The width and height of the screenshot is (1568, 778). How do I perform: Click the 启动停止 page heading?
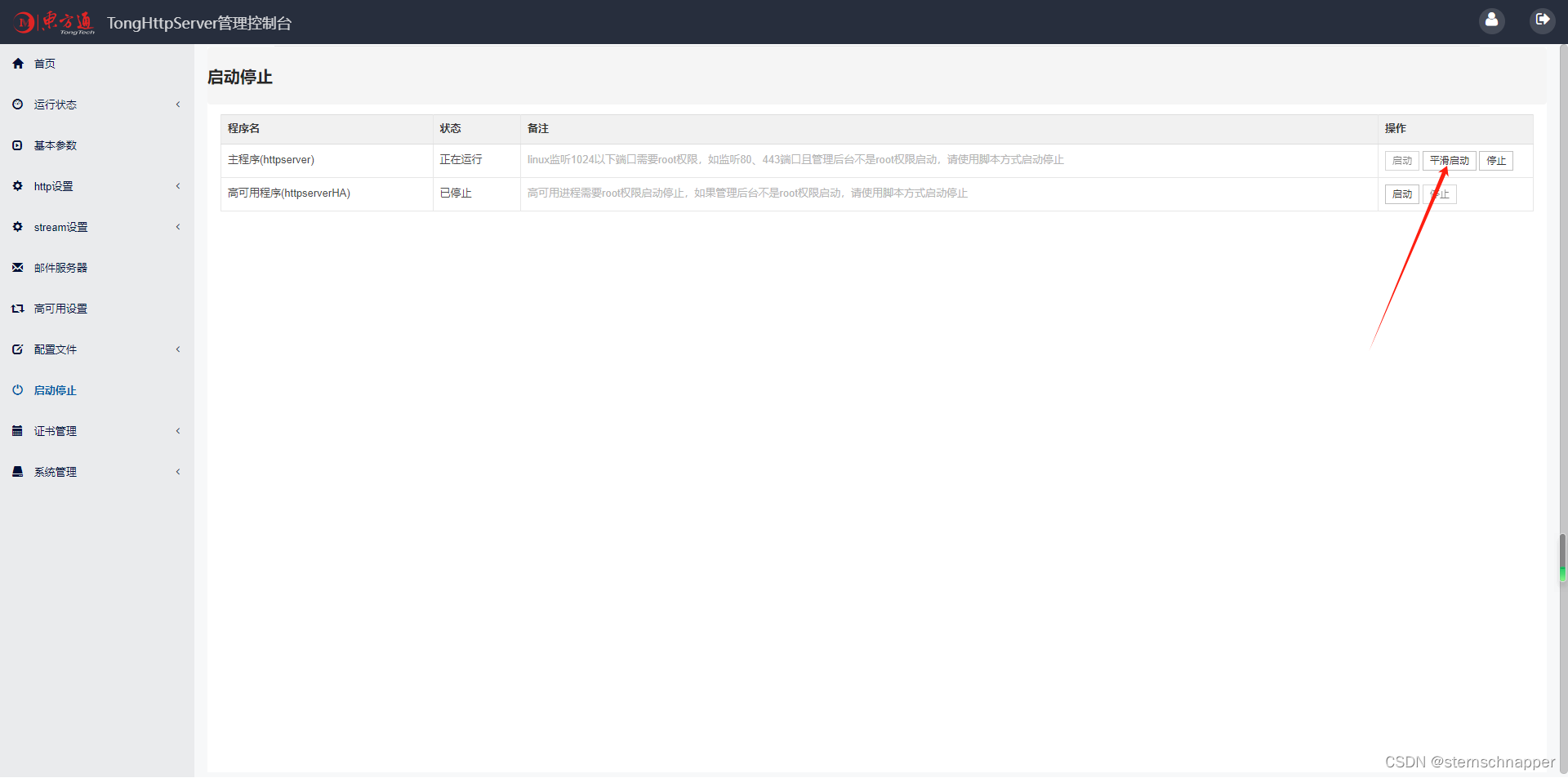[x=240, y=77]
